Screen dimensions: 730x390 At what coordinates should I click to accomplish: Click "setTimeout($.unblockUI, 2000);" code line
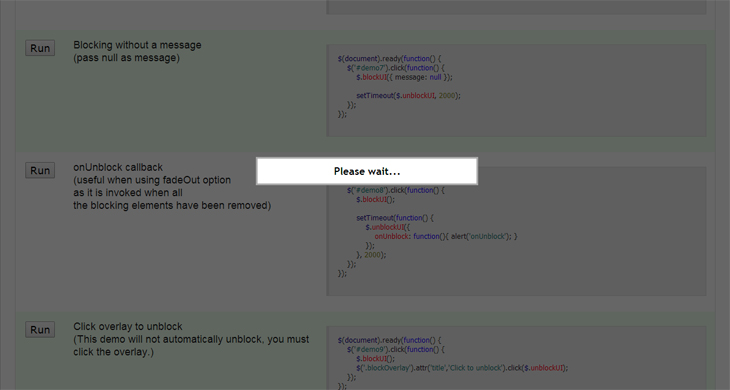coord(408,95)
